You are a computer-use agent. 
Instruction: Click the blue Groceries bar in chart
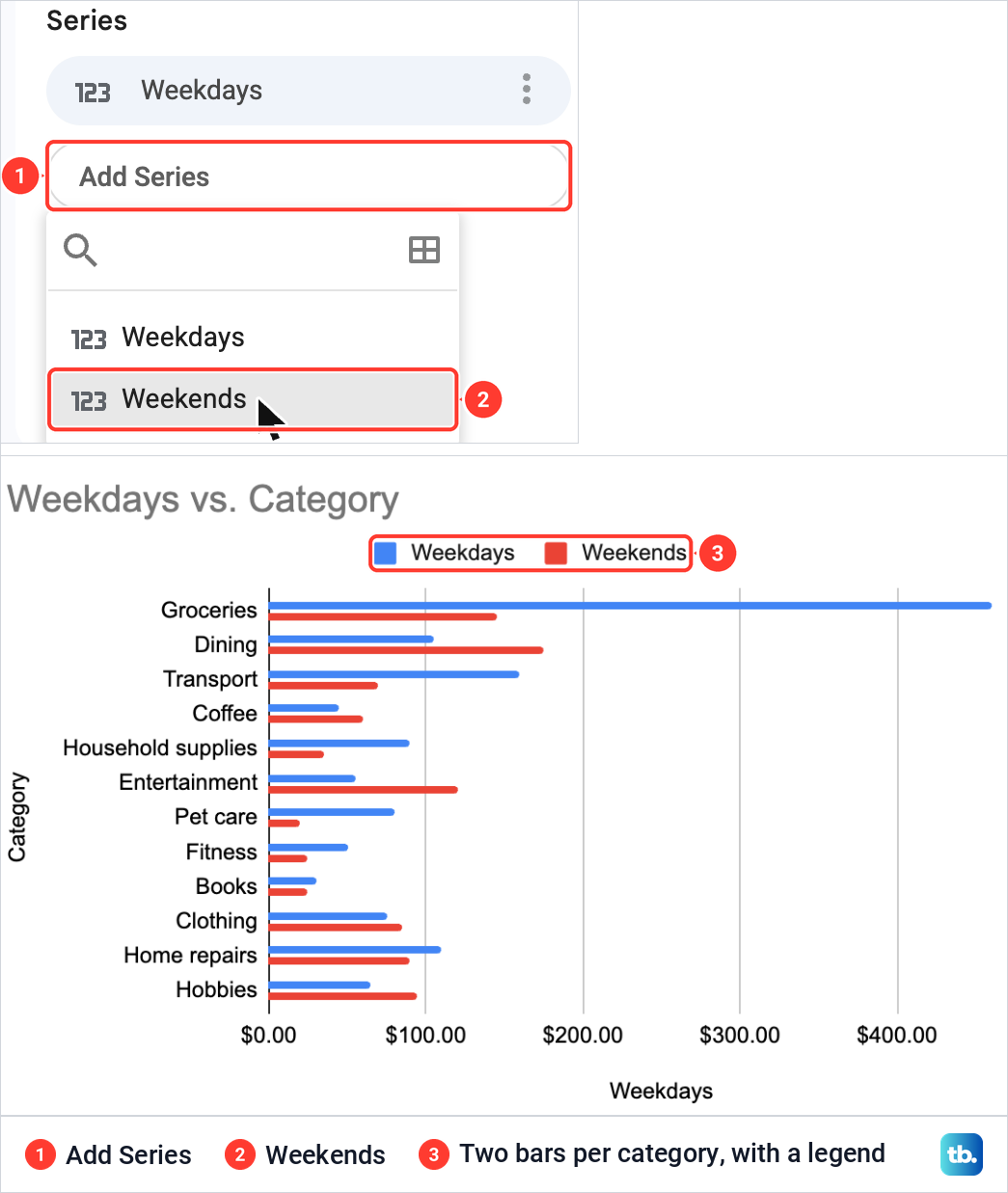click(630, 606)
